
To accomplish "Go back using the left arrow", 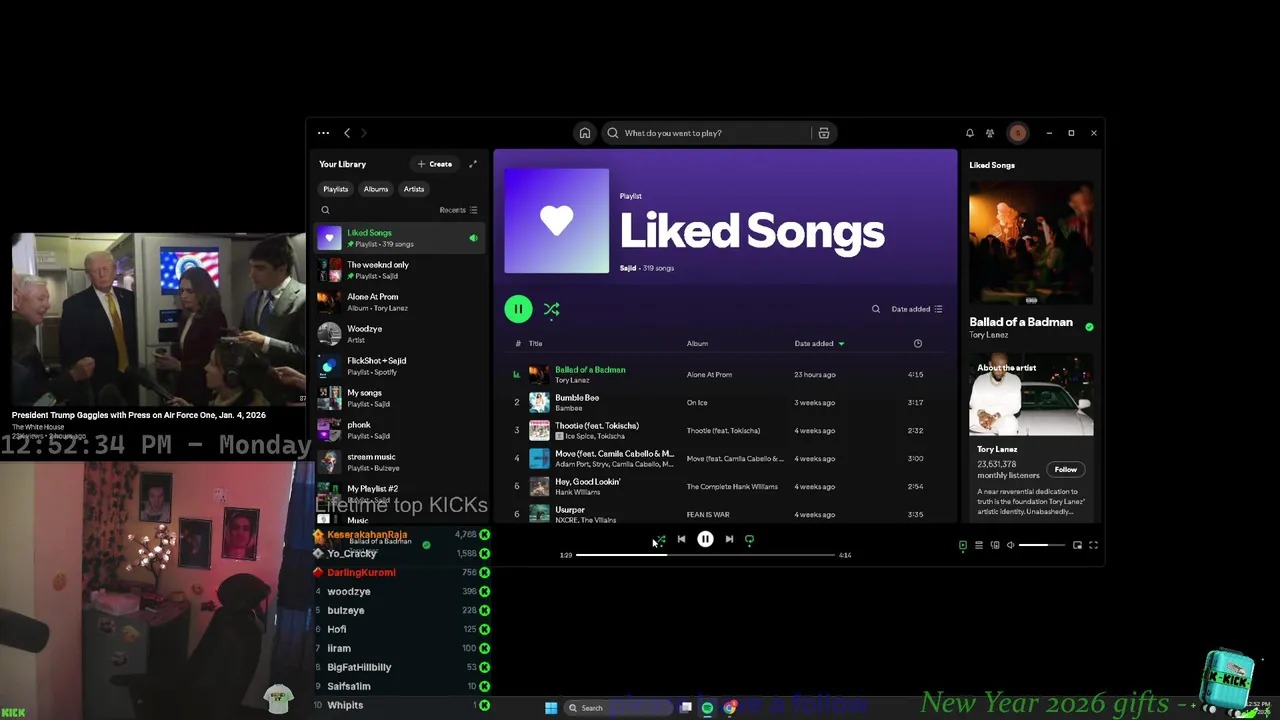I will point(347,133).
